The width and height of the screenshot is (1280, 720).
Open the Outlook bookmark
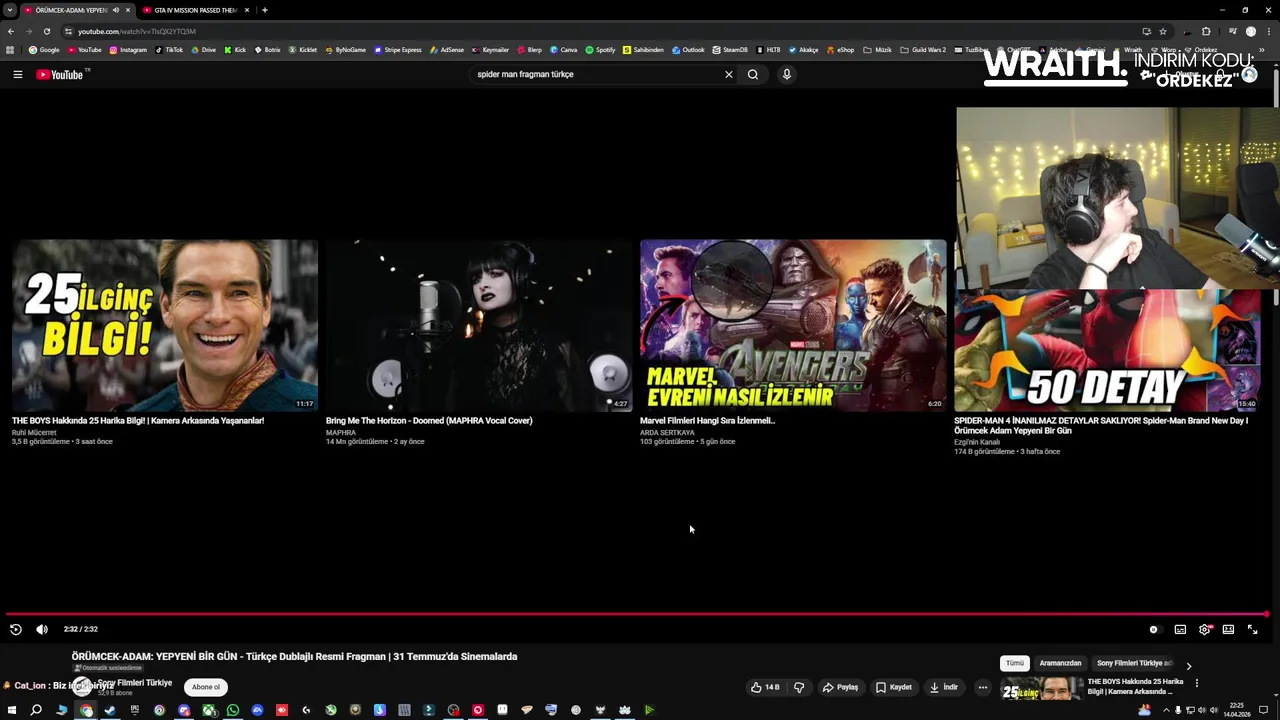coord(688,50)
